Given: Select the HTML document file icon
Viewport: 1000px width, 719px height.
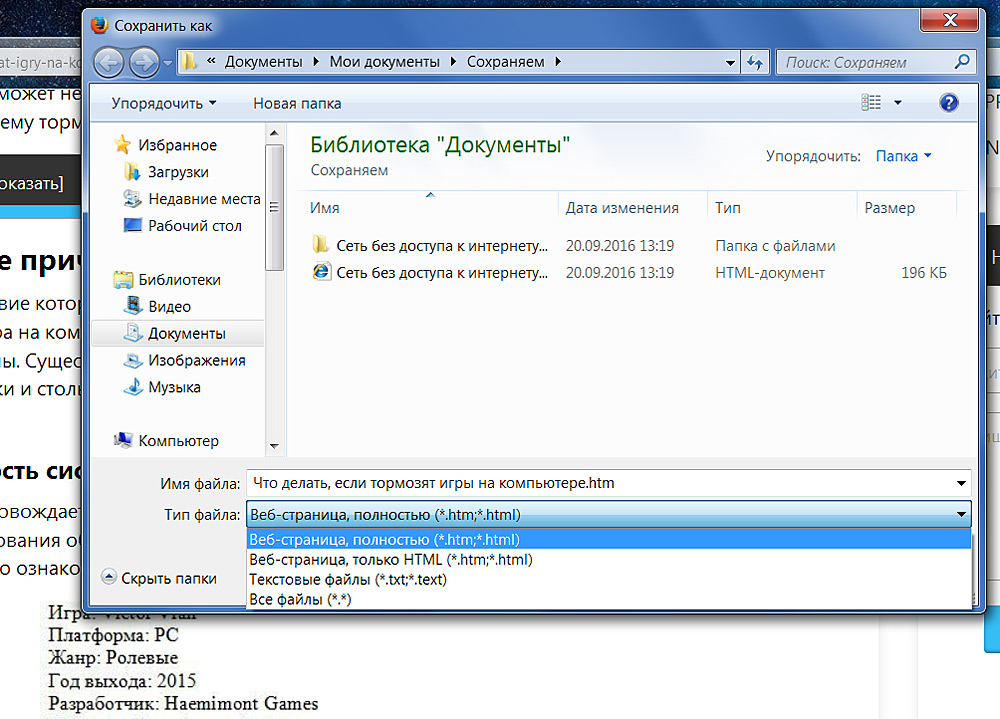Looking at the screenshot, I should click(x=321, y=272).
